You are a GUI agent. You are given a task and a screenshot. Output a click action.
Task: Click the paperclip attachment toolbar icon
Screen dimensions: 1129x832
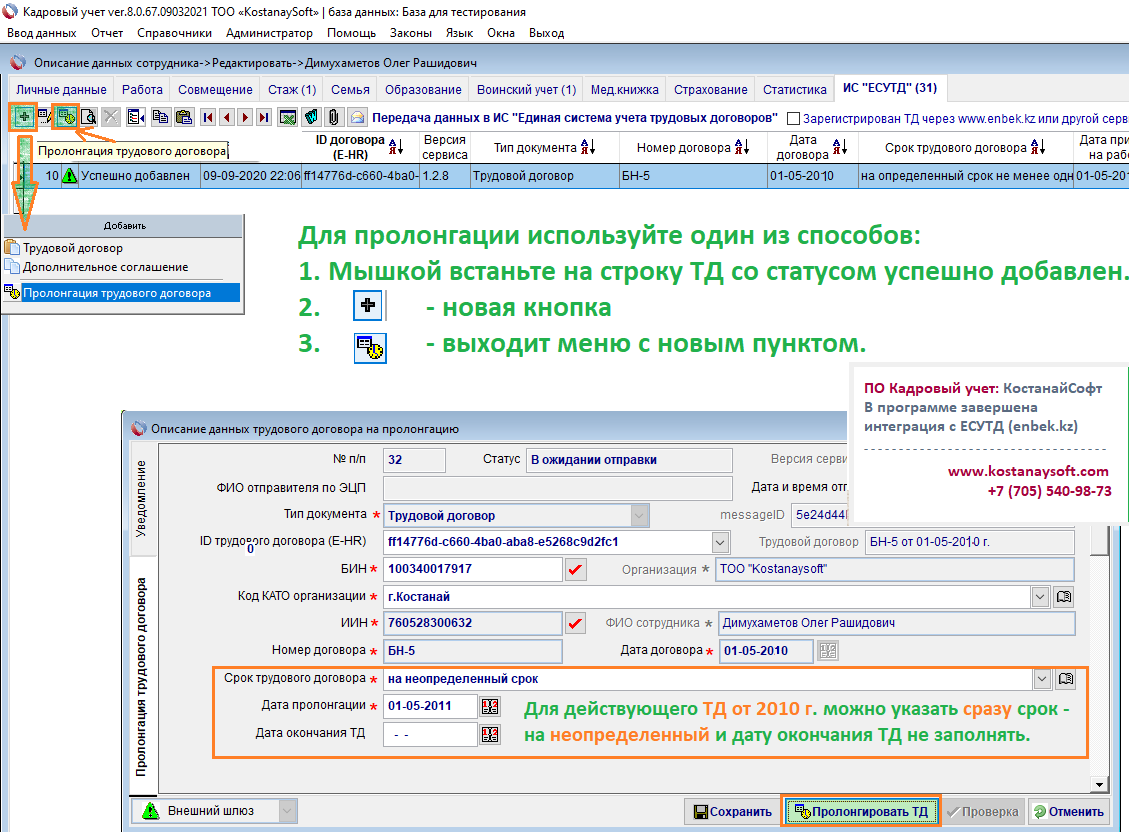pos(333,117)
